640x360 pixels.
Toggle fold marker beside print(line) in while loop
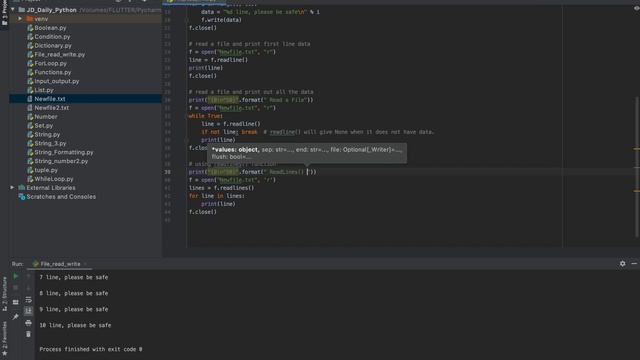pyautogui.click(x=186, y=140)
